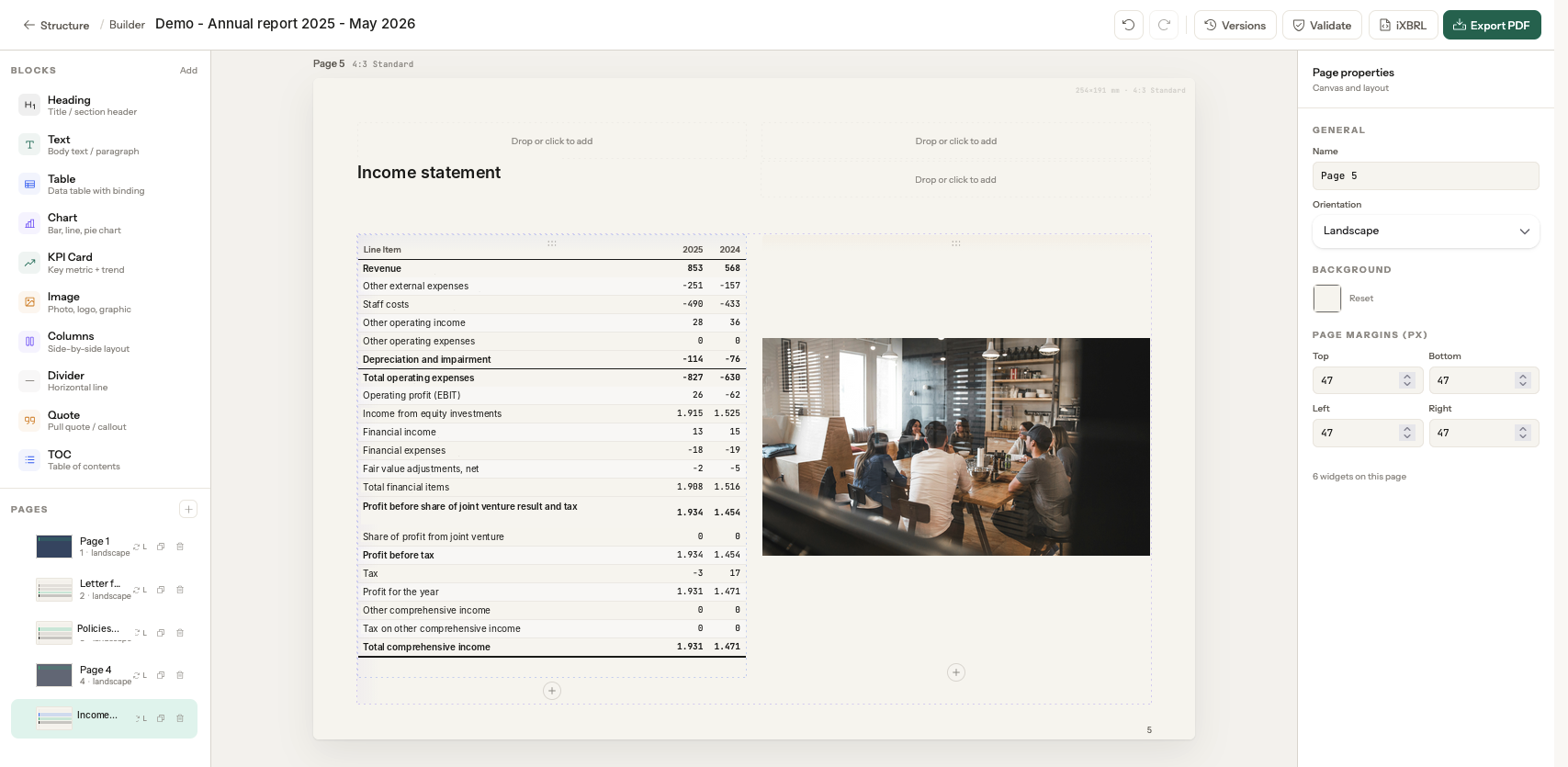Duplicate the Policies page via copy icon
The width and height of the screenshot is (1568, 767).
[161, 633]
